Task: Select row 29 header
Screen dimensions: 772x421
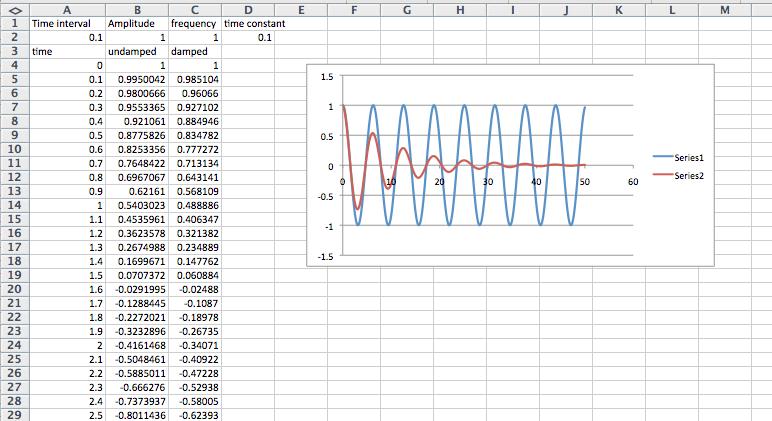Action: (x=15, y=415)
